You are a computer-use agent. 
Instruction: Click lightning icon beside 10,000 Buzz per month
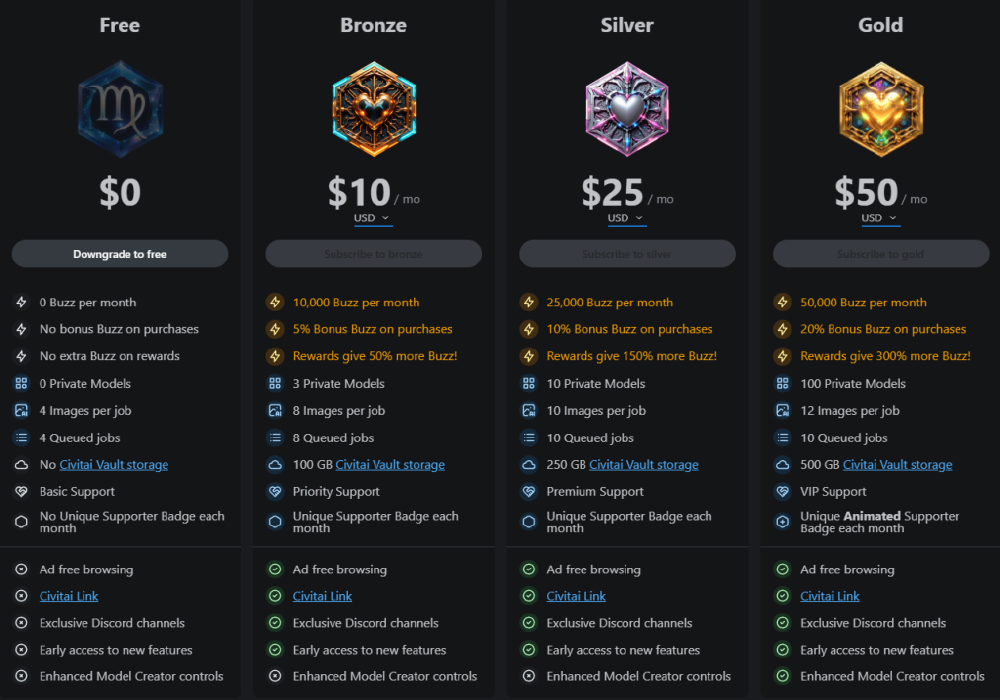pos(275,302)
